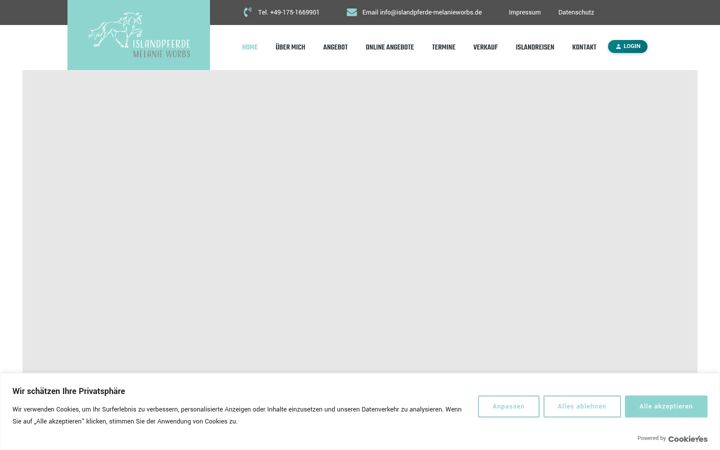Viewport: 720px width, 450px height.
Task: Open the CookieYes powered-by logo link
Action: (x=687, y=439)
